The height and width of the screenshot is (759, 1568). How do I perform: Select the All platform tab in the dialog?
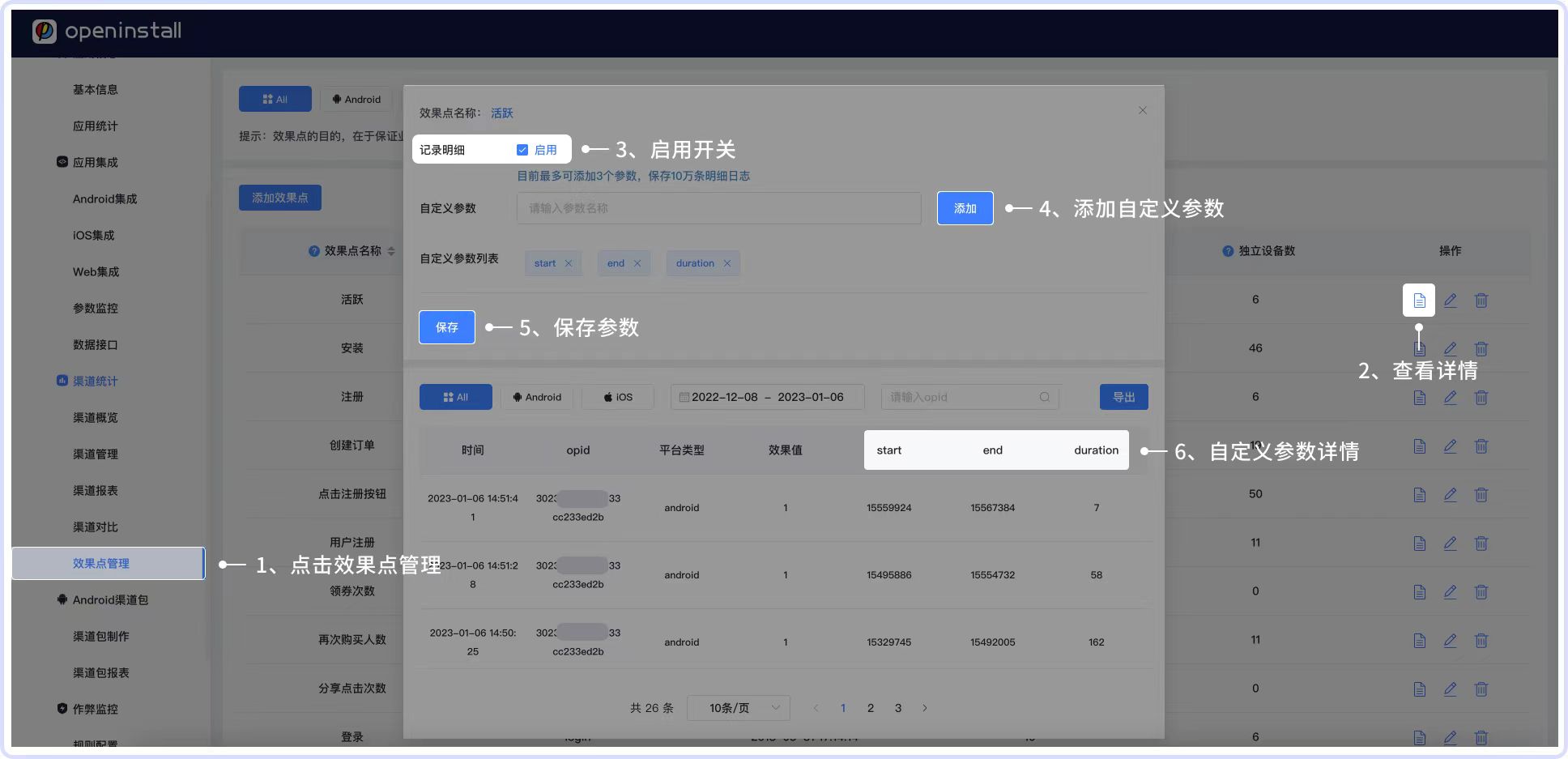pyautogui.click(x=456, y=397)
